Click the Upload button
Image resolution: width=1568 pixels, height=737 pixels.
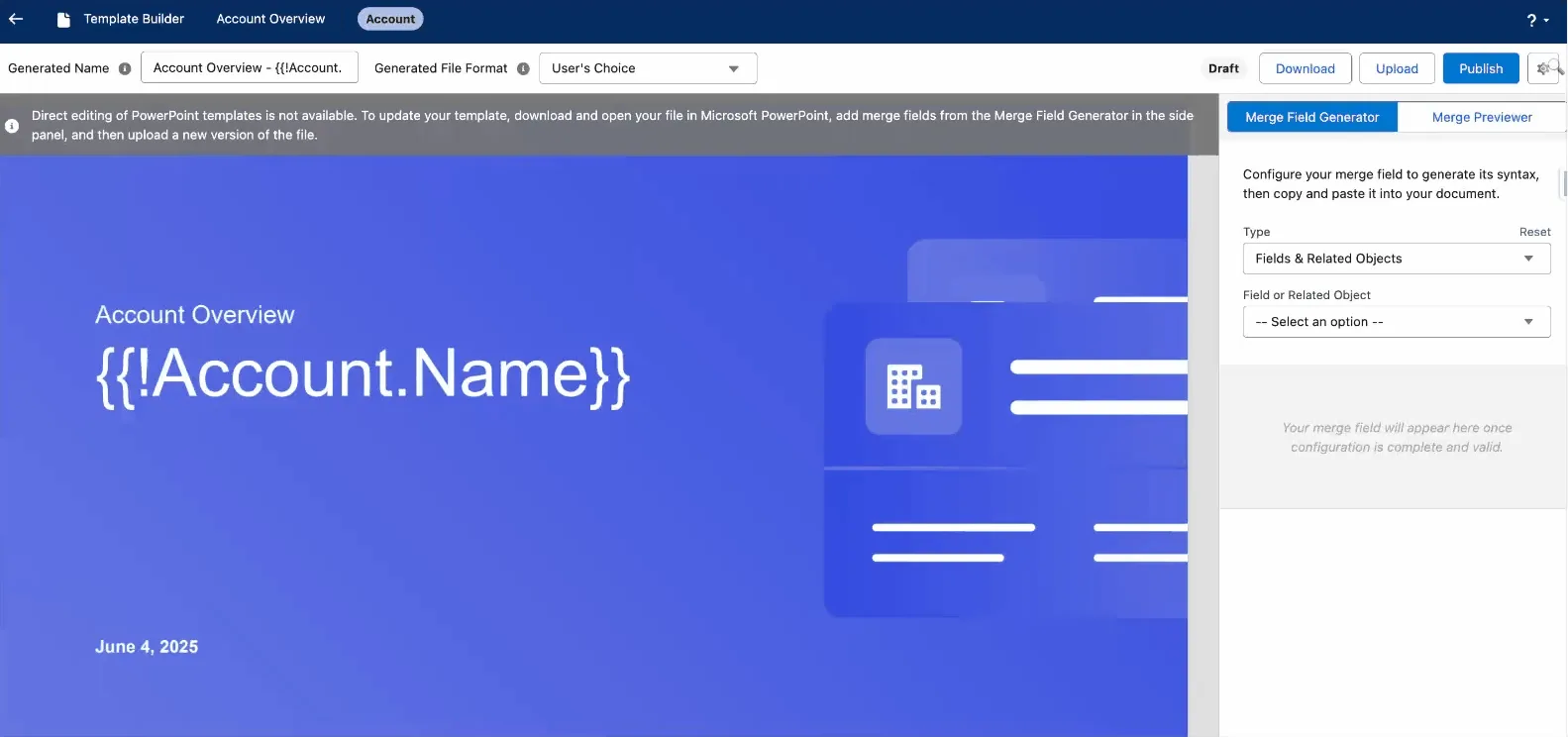coord(1397,68)
